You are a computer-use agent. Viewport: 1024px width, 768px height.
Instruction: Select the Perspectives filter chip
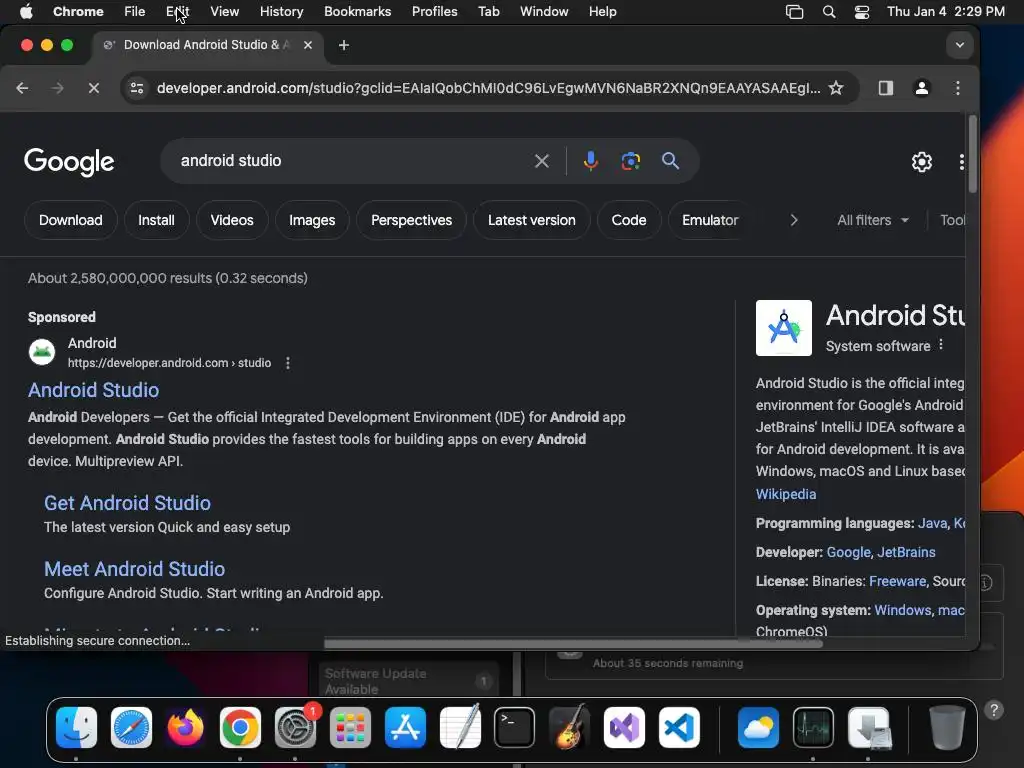(x=411, y=220)
